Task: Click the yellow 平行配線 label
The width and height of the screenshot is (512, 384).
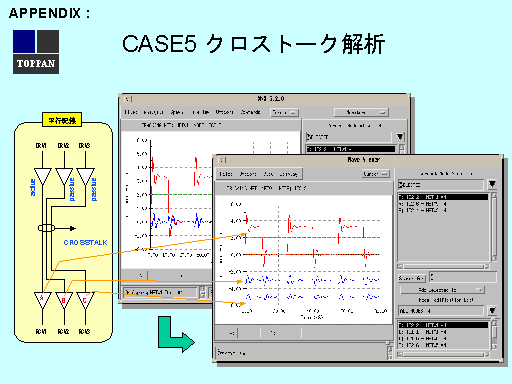Action: pyautogui.click(x=62, y=120)
